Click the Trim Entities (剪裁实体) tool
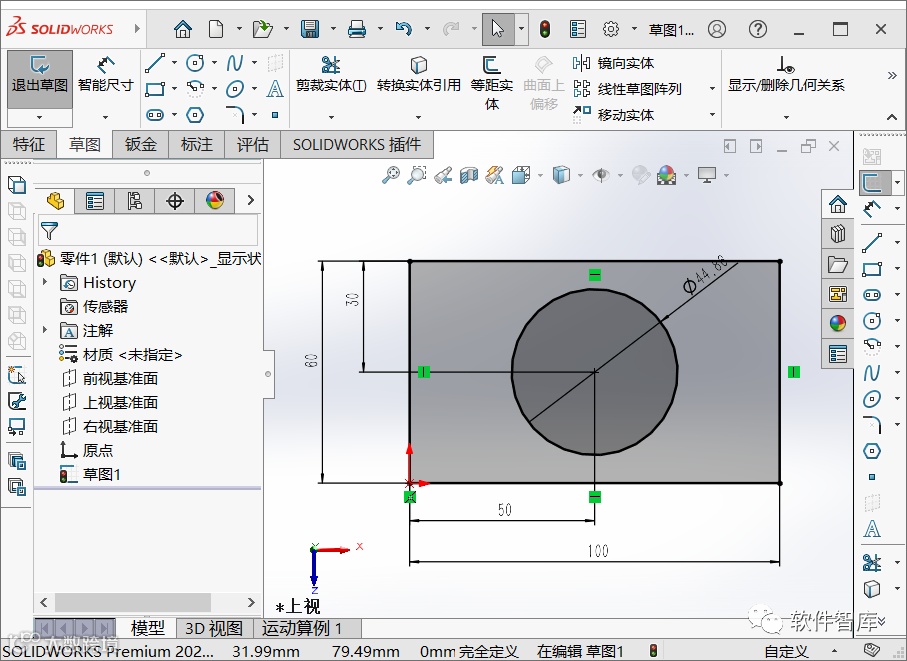 pos(331,75)
